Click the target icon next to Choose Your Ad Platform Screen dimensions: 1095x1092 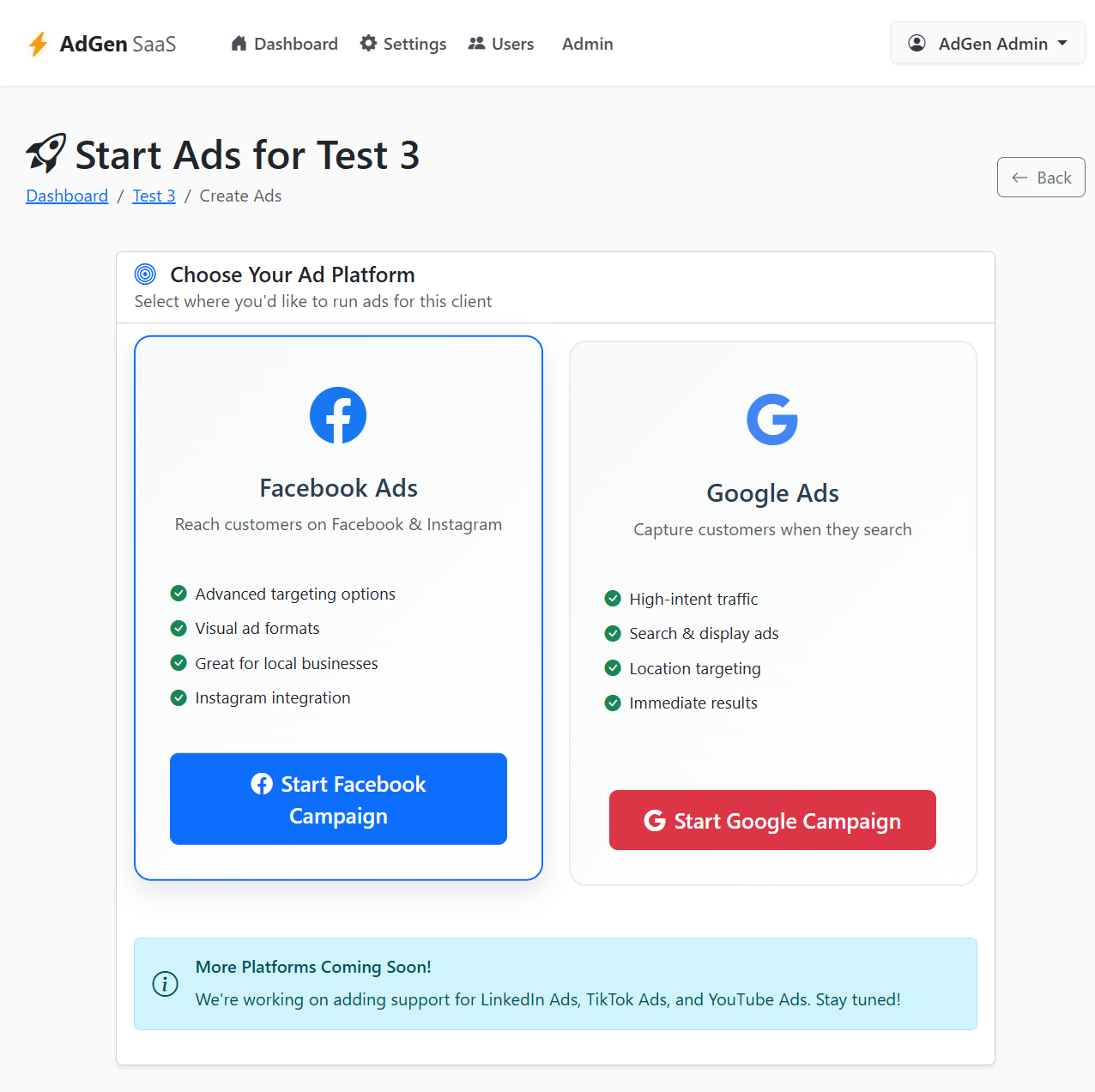pos(146,275)
